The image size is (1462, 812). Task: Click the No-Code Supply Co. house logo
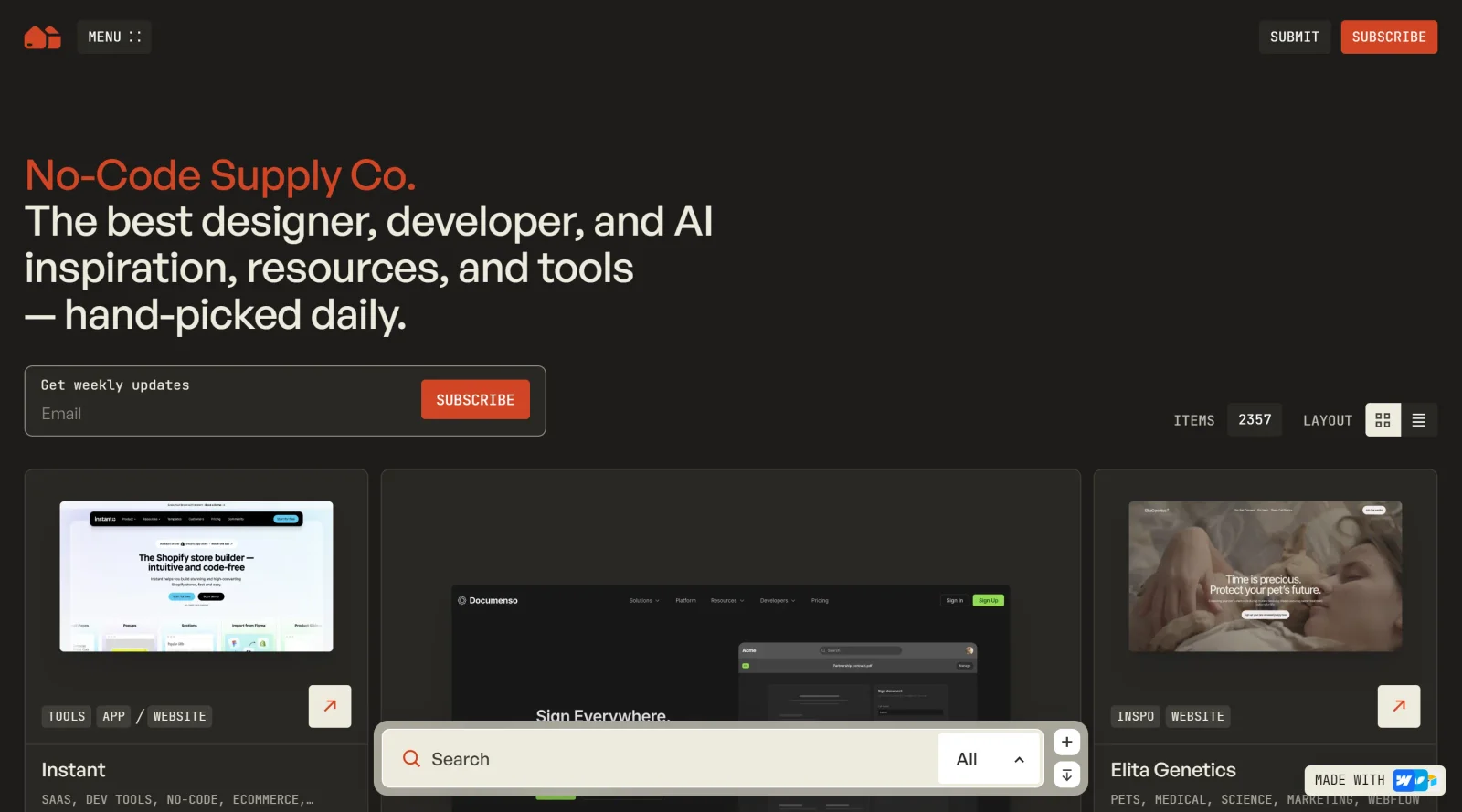(x=42, y=37)
